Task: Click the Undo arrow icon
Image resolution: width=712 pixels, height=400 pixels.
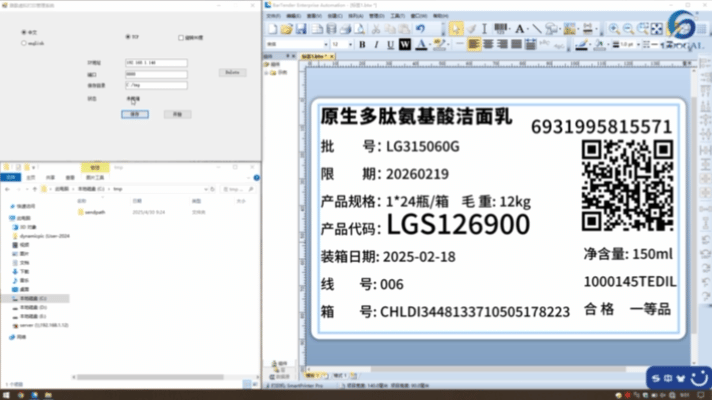Action: click(422, 30)
